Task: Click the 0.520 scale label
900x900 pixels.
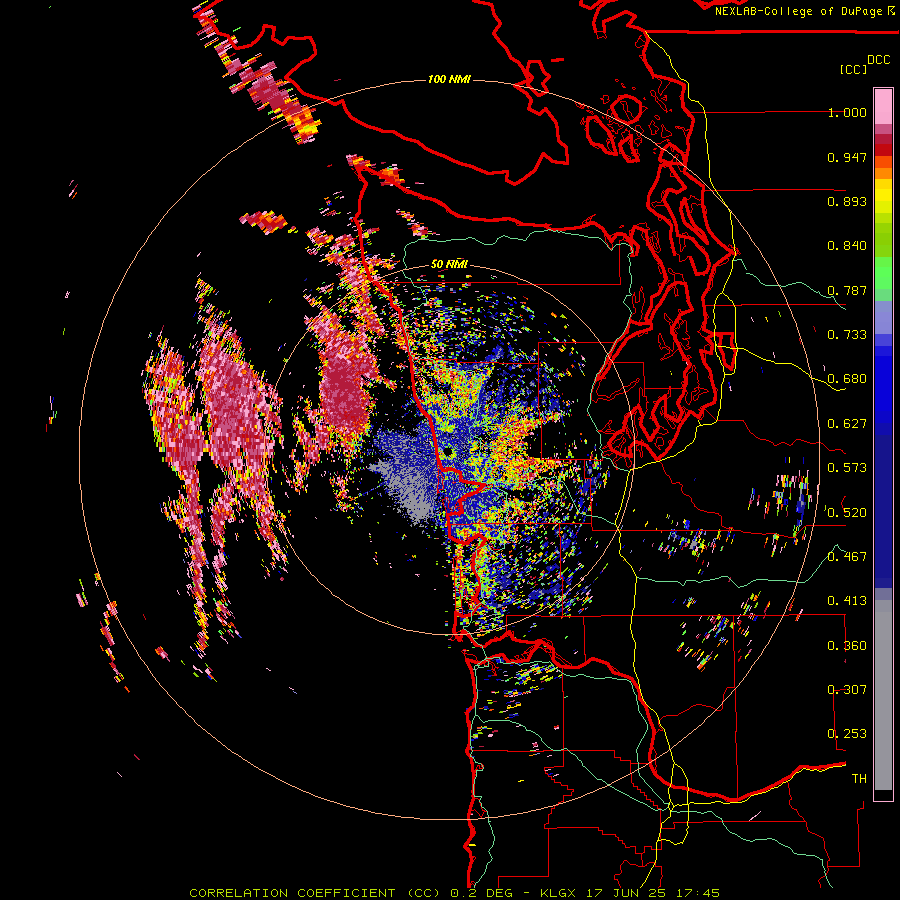Action: tap(847, 513)
